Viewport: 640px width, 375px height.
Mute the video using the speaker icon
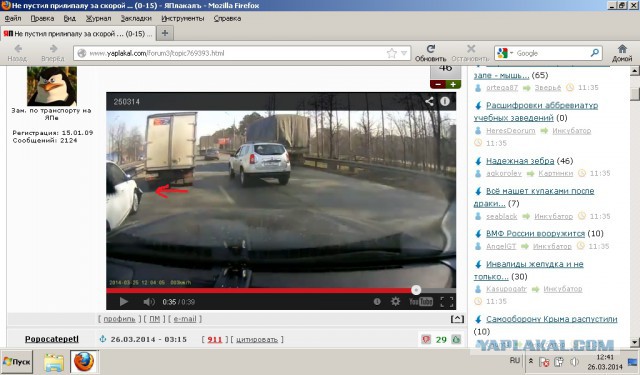149,302
